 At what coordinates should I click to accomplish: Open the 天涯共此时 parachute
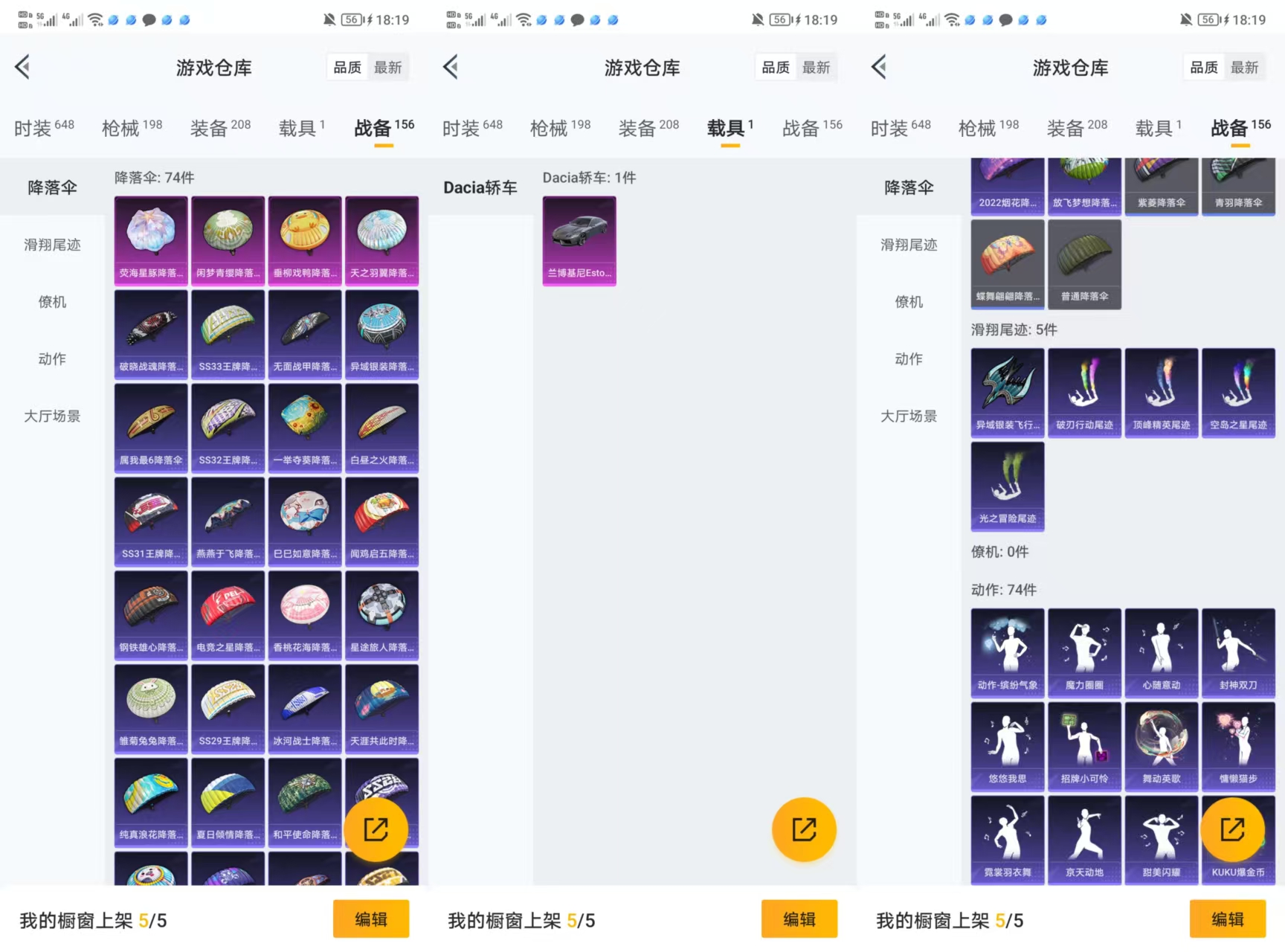[x=381, y=710]
